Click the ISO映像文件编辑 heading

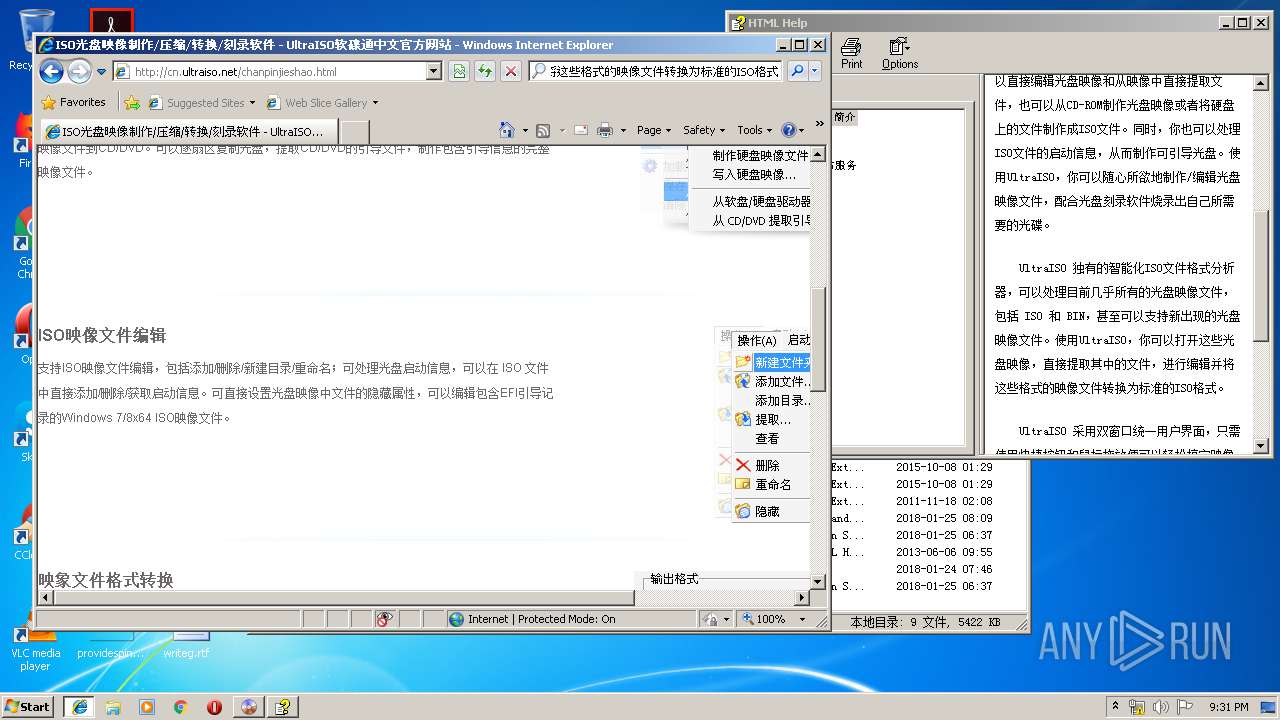click(x=102, y=335)
